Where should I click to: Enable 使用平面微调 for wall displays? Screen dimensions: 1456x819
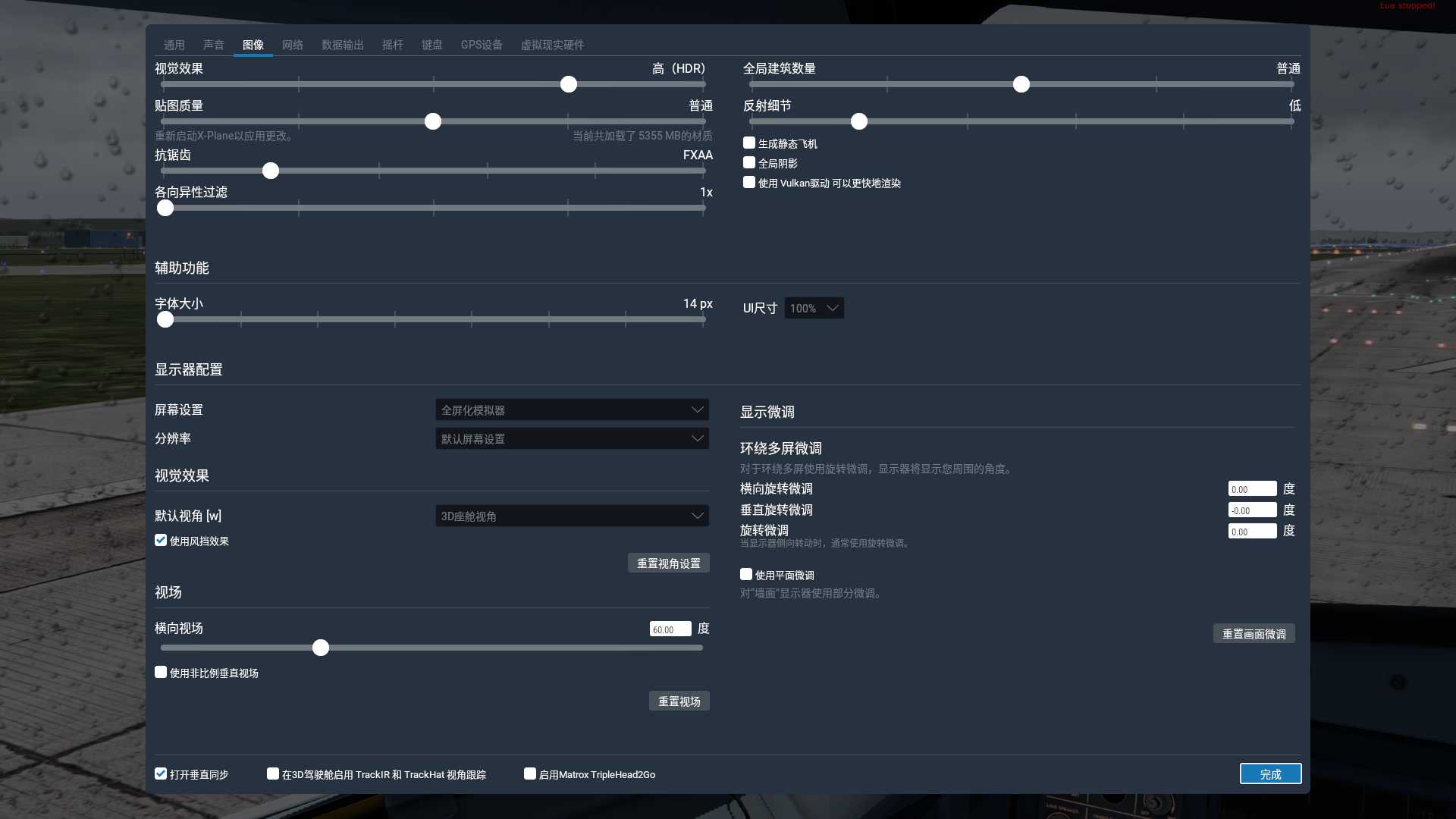click(x=745, y=574)
